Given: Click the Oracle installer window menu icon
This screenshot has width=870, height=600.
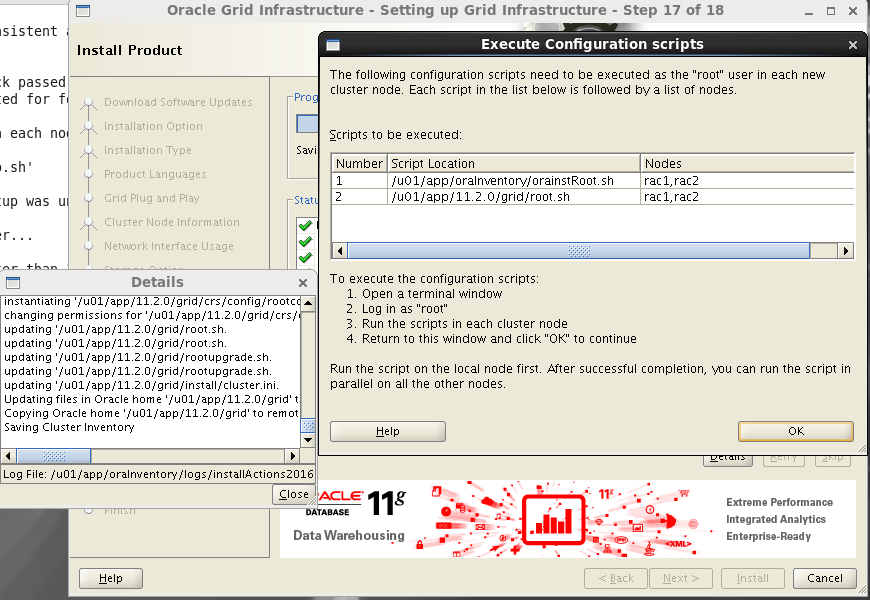Looking at the screenshot, I should (83, 11).
